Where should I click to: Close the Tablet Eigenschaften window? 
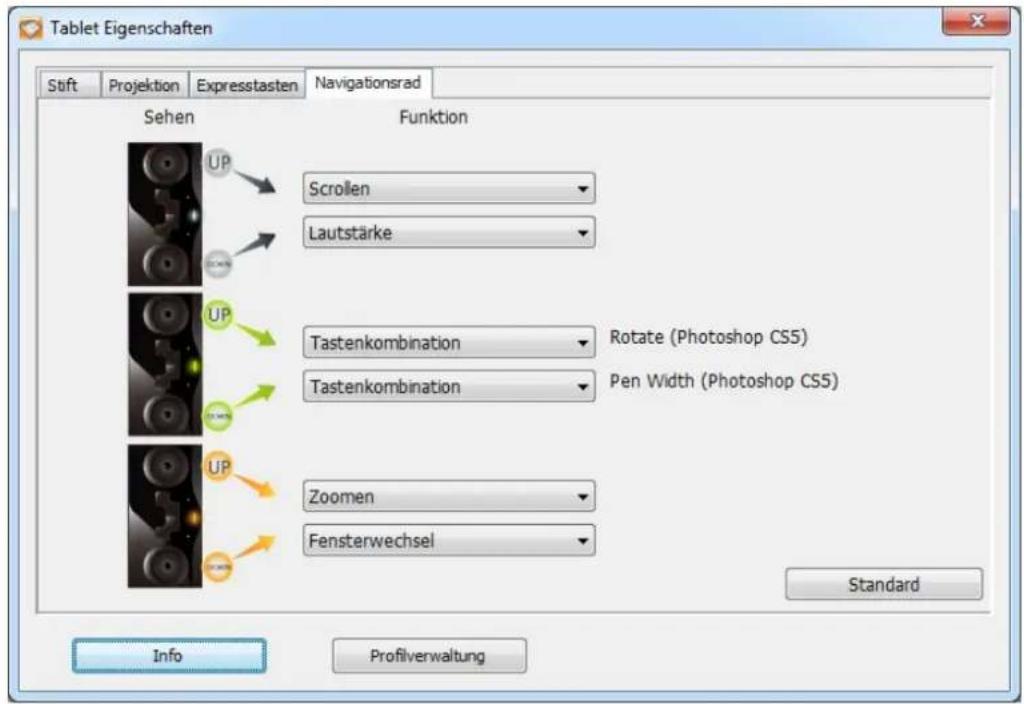tap(976, 22)
